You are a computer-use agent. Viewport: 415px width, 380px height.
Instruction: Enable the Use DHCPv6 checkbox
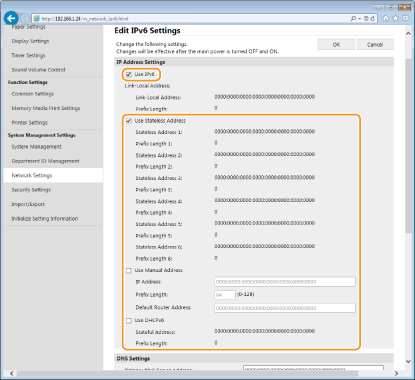[129, 320]
